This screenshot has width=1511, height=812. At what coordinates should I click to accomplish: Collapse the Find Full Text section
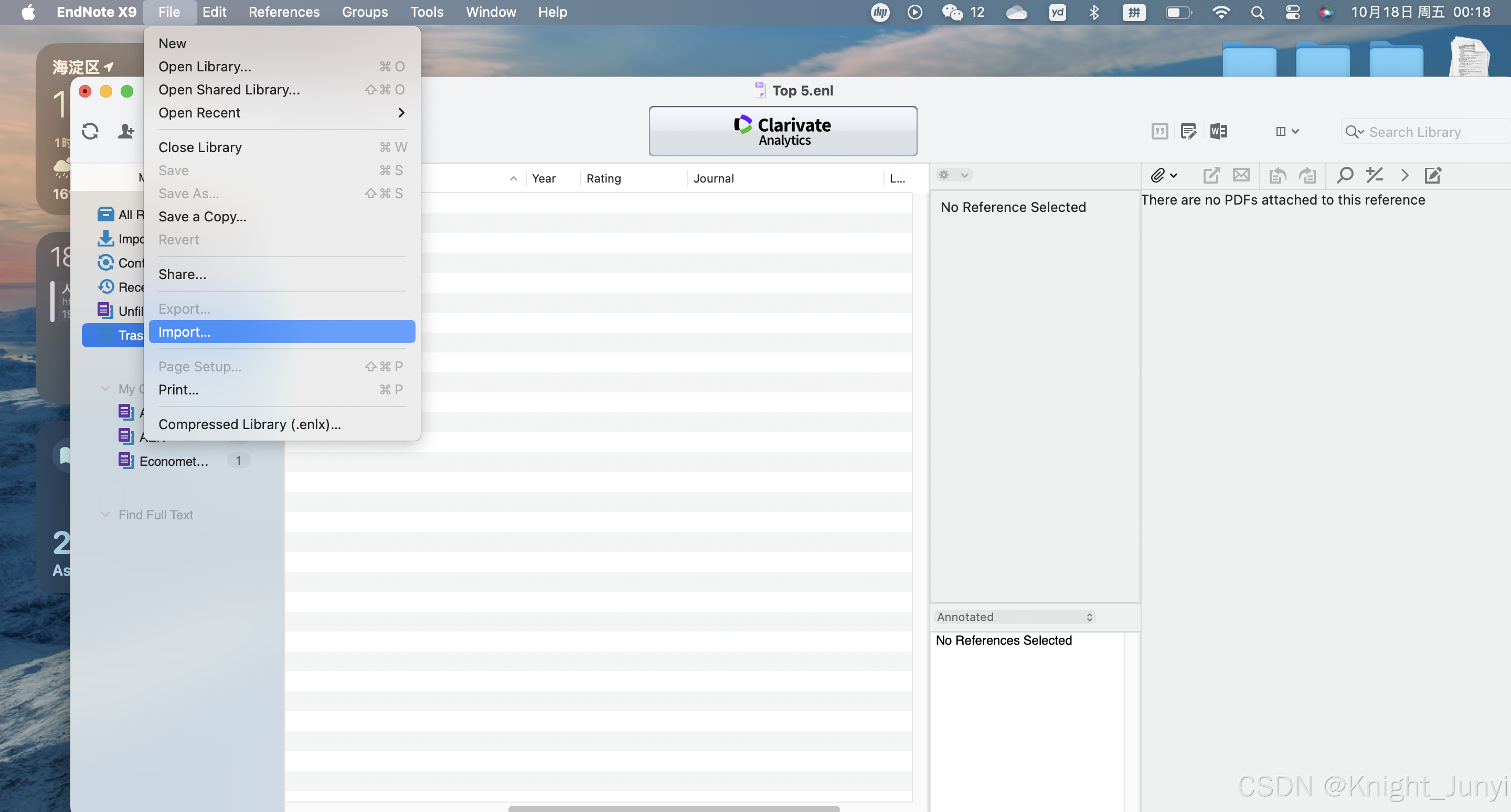(105, 514)
